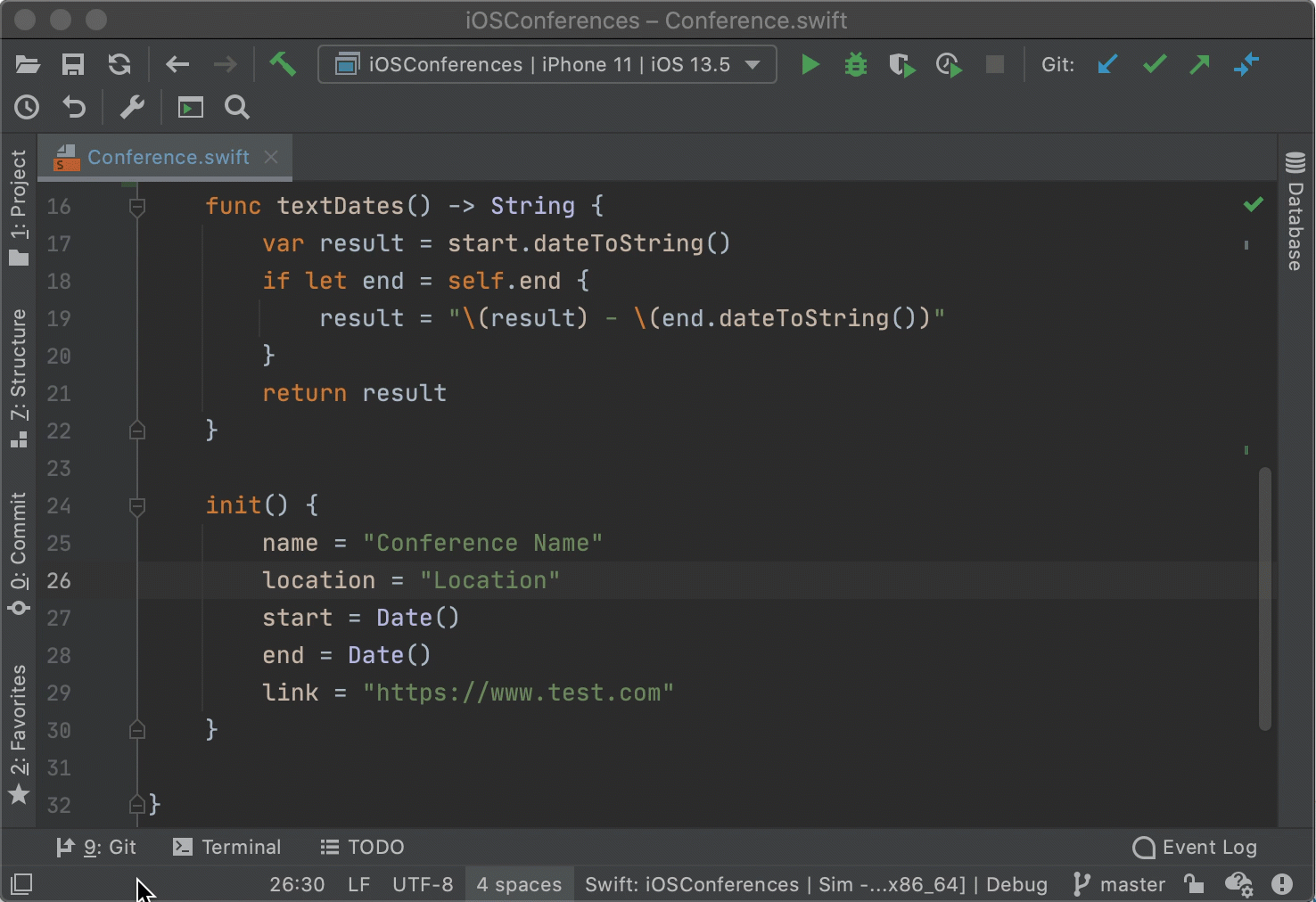Image resolution: width=1316 pixels, height=902 pixels.
Task: Run the iOSConferences app
Action: pyautogui.click(x=810, y=64)
